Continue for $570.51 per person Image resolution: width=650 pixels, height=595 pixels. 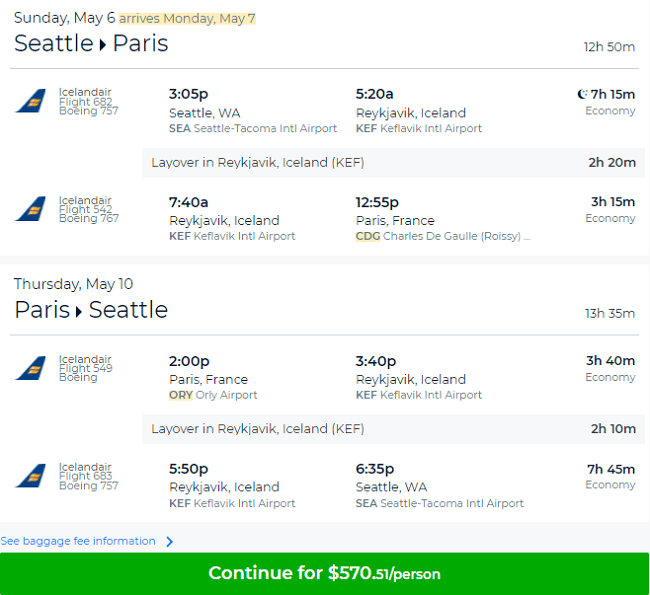[x=325, y=573]
